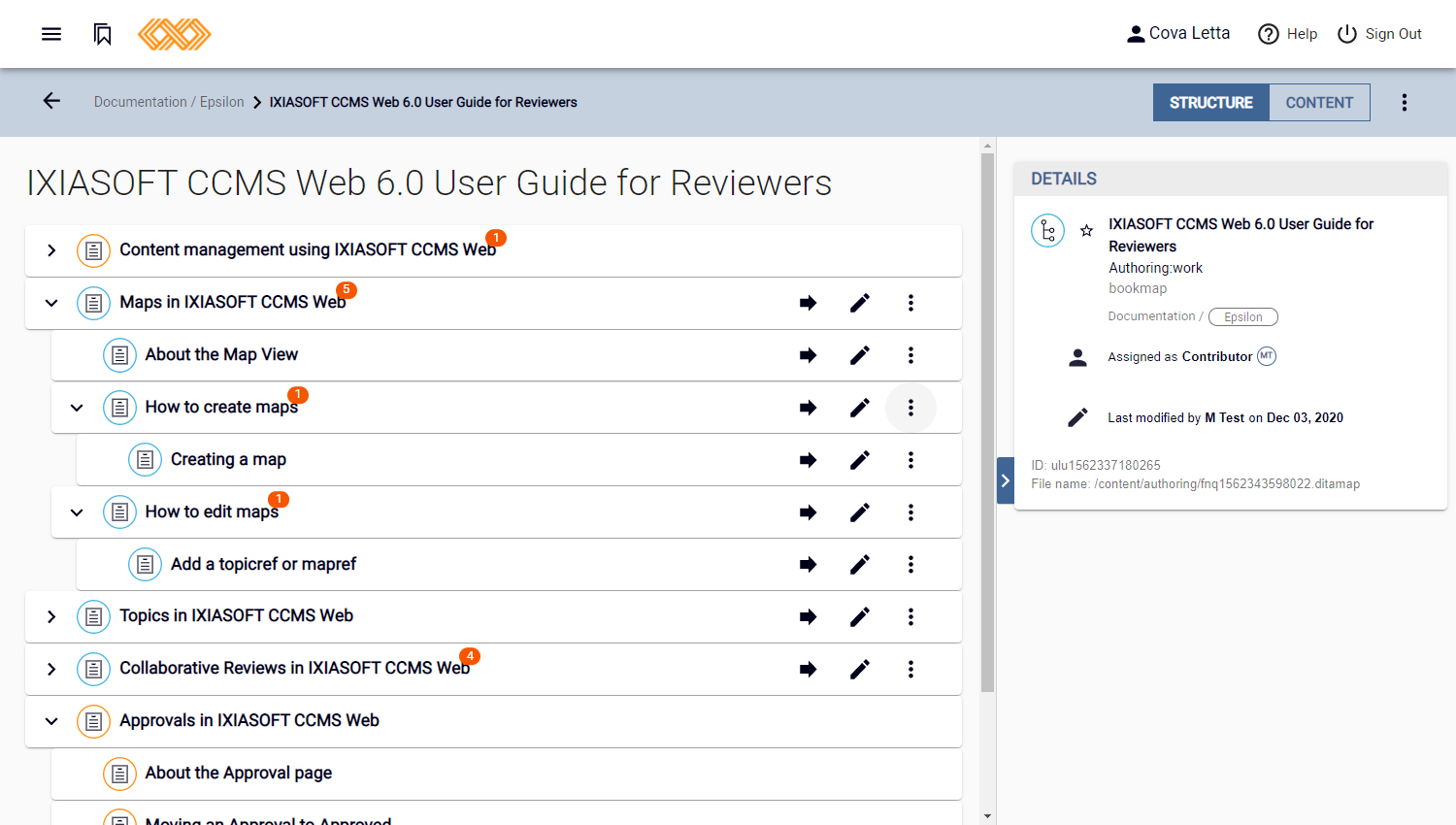Click the scrollbar down arrow
Screen dimensions: 1456x825
(987, 816)
